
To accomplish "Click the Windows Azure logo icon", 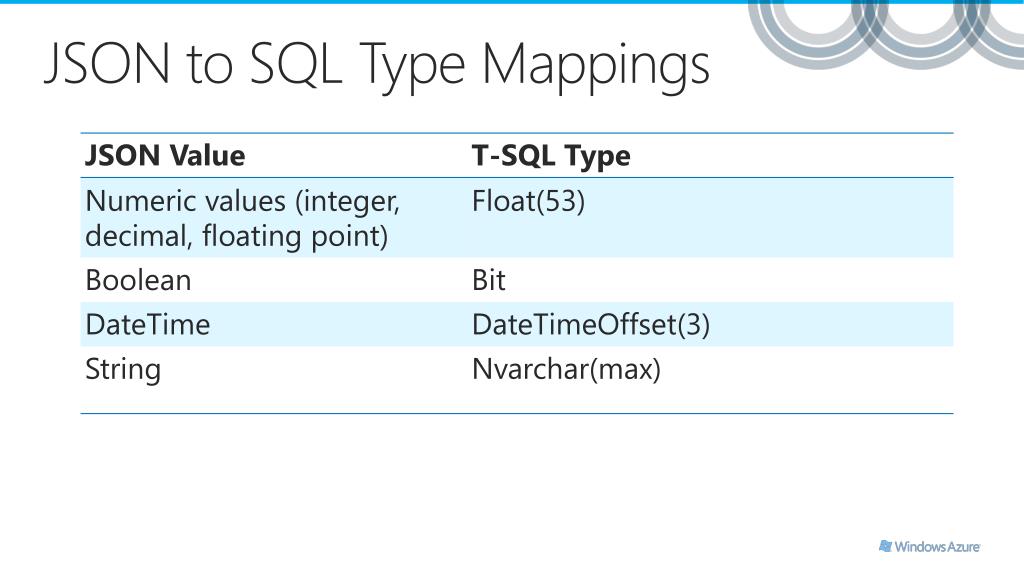I will (885, 546).
